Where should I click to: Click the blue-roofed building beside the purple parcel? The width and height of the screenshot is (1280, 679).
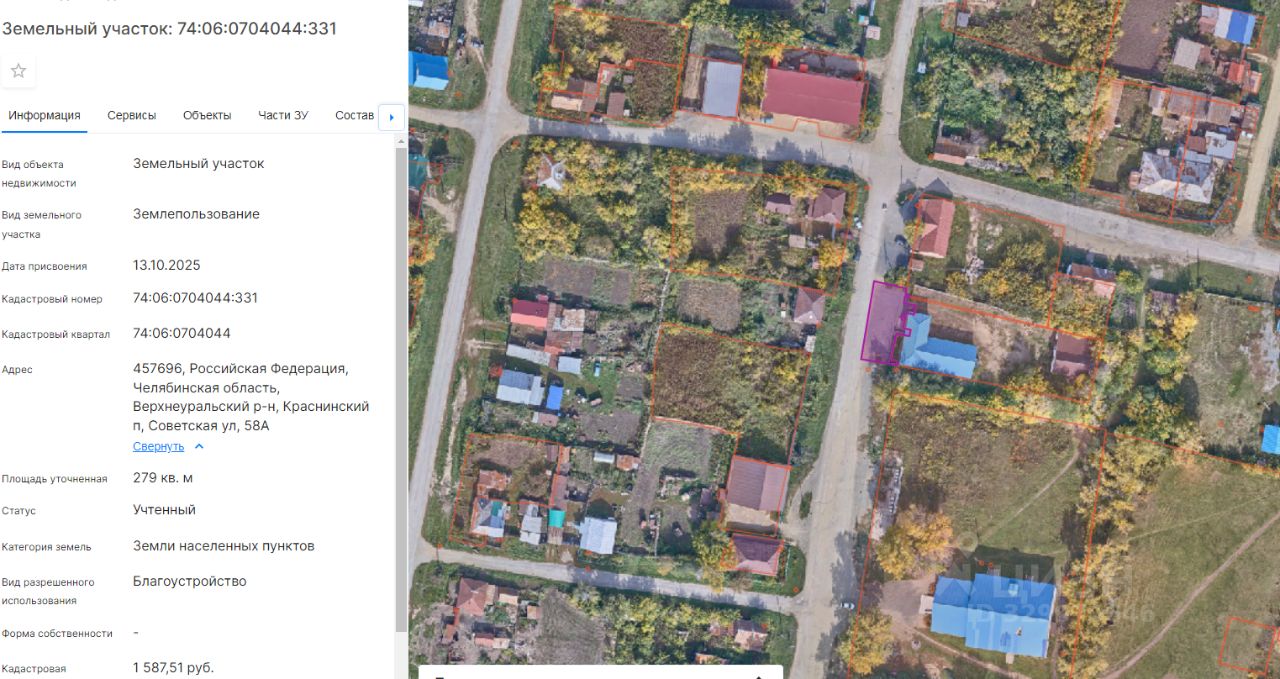938,349
